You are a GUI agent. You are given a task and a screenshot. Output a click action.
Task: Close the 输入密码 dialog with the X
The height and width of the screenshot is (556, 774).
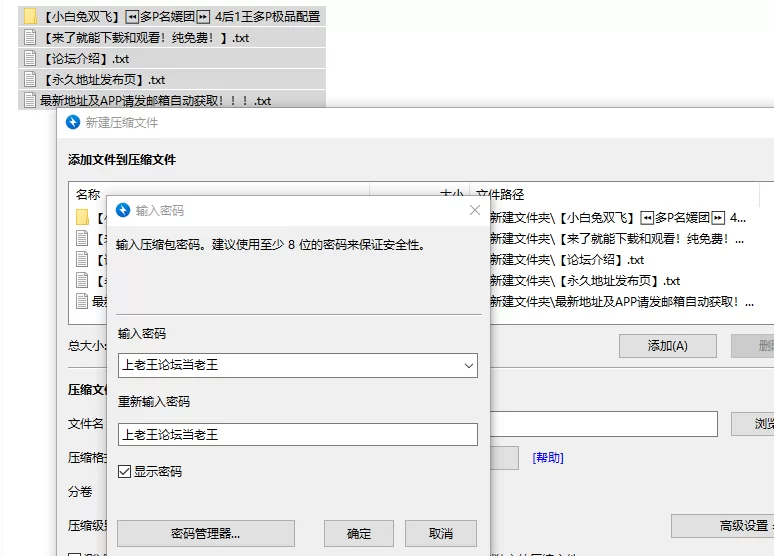[475, 210]
